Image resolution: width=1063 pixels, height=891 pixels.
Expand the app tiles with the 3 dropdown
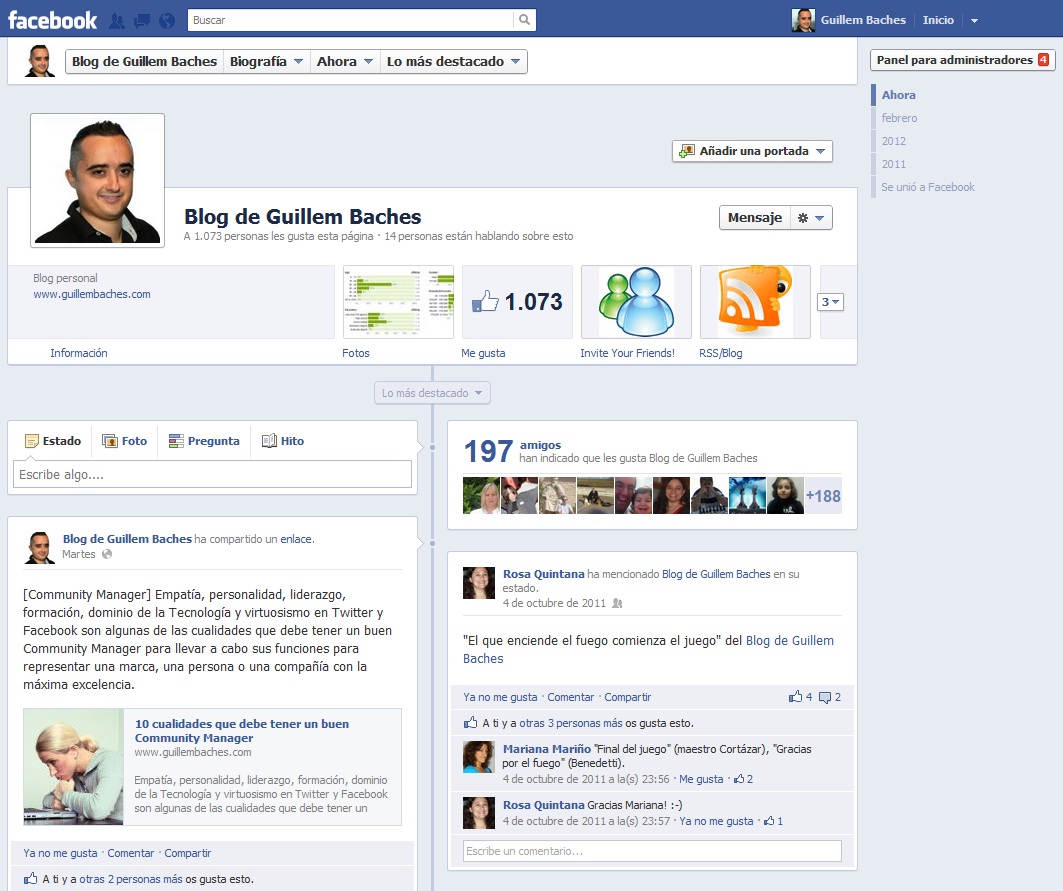tap(830, 302)
